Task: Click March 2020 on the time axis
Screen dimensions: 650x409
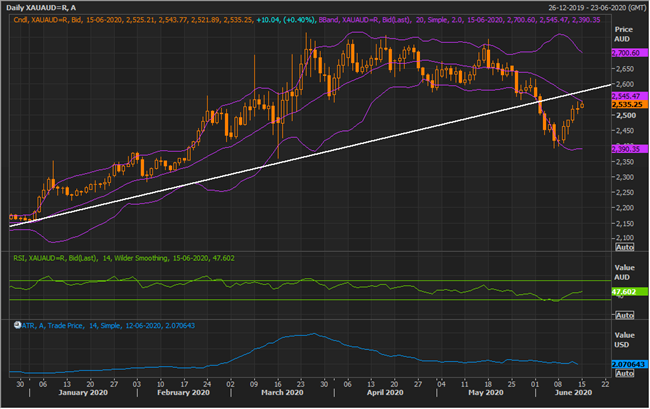Action: point(282,392)
